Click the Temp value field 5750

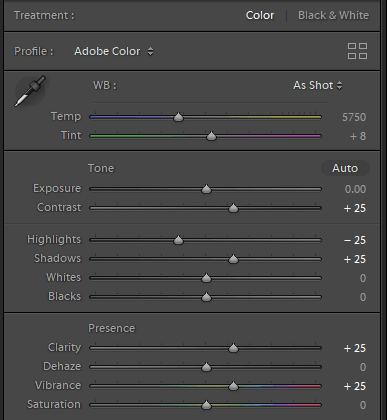pos(354,117)
